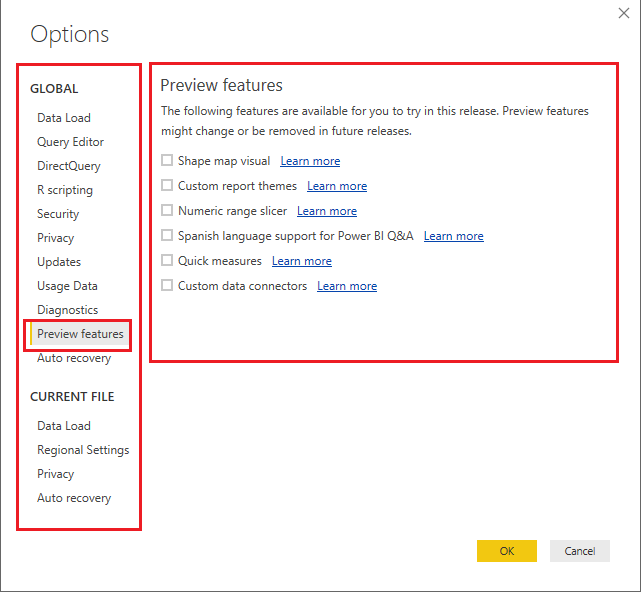This screenshot has height=592, width=641.
Task: Select Query Editor in Global settings
Action: [x=70, y=142]
